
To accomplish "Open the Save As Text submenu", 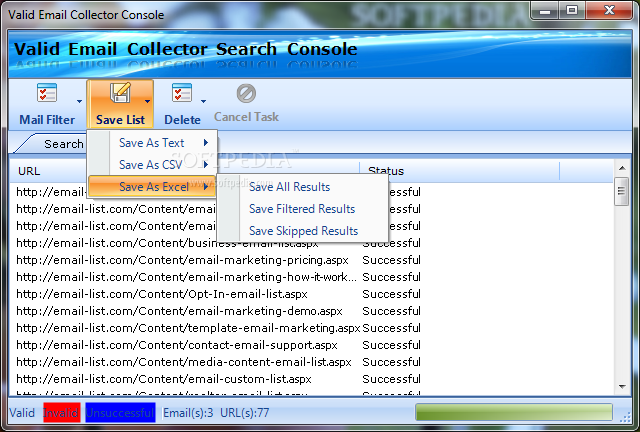I will (x=152, y=143).
